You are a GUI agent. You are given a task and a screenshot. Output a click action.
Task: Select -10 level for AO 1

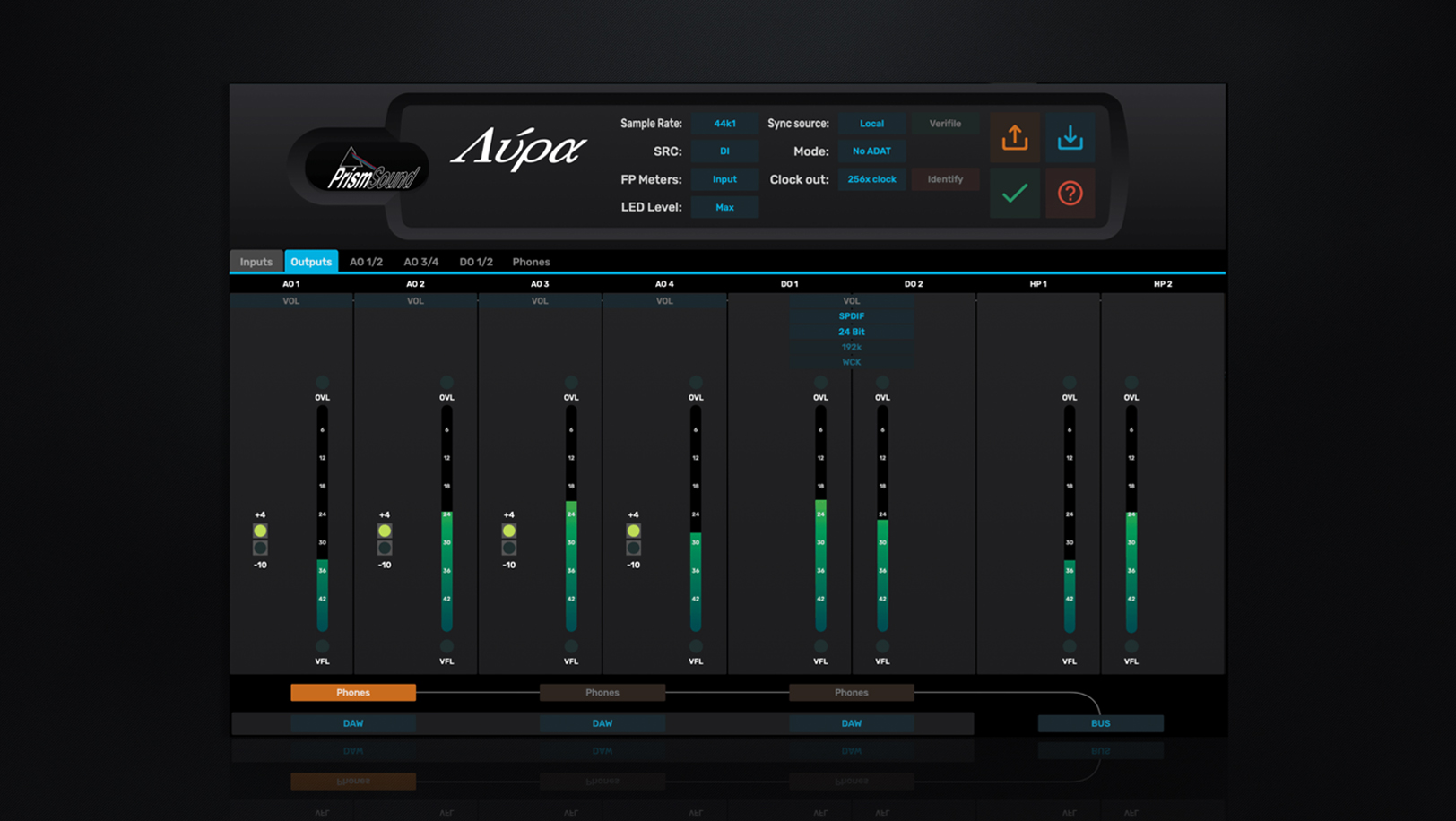260,548
